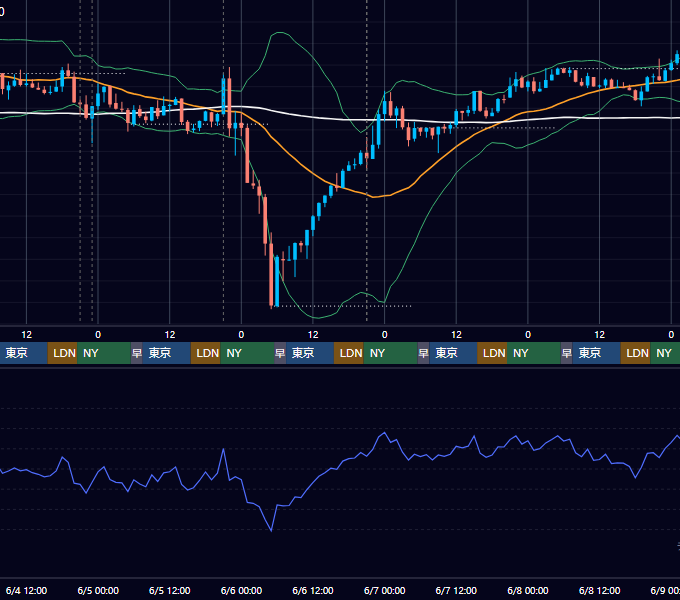Select the LDN session block on 6/4

(62, 353)
